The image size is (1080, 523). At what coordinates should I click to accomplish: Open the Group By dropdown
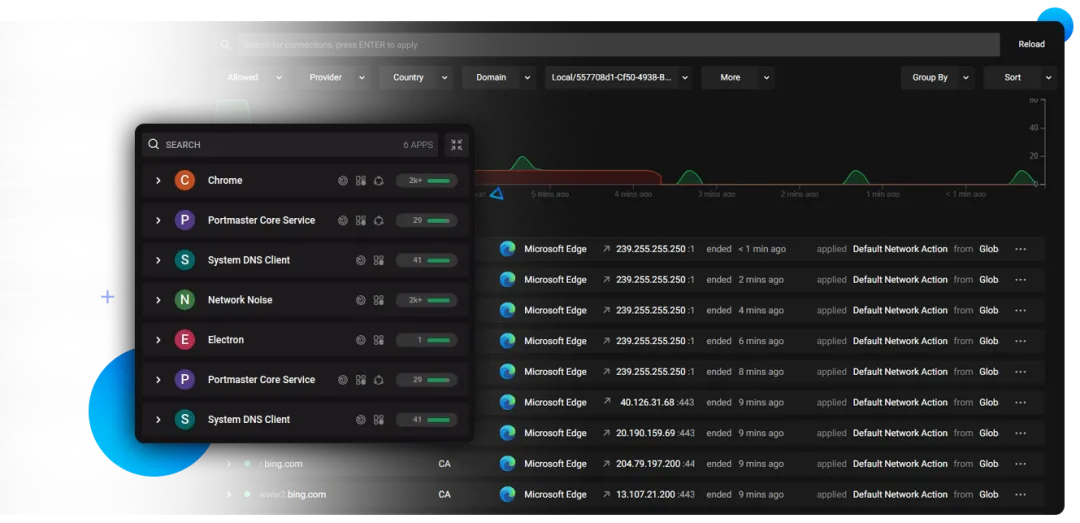[937, 77]
